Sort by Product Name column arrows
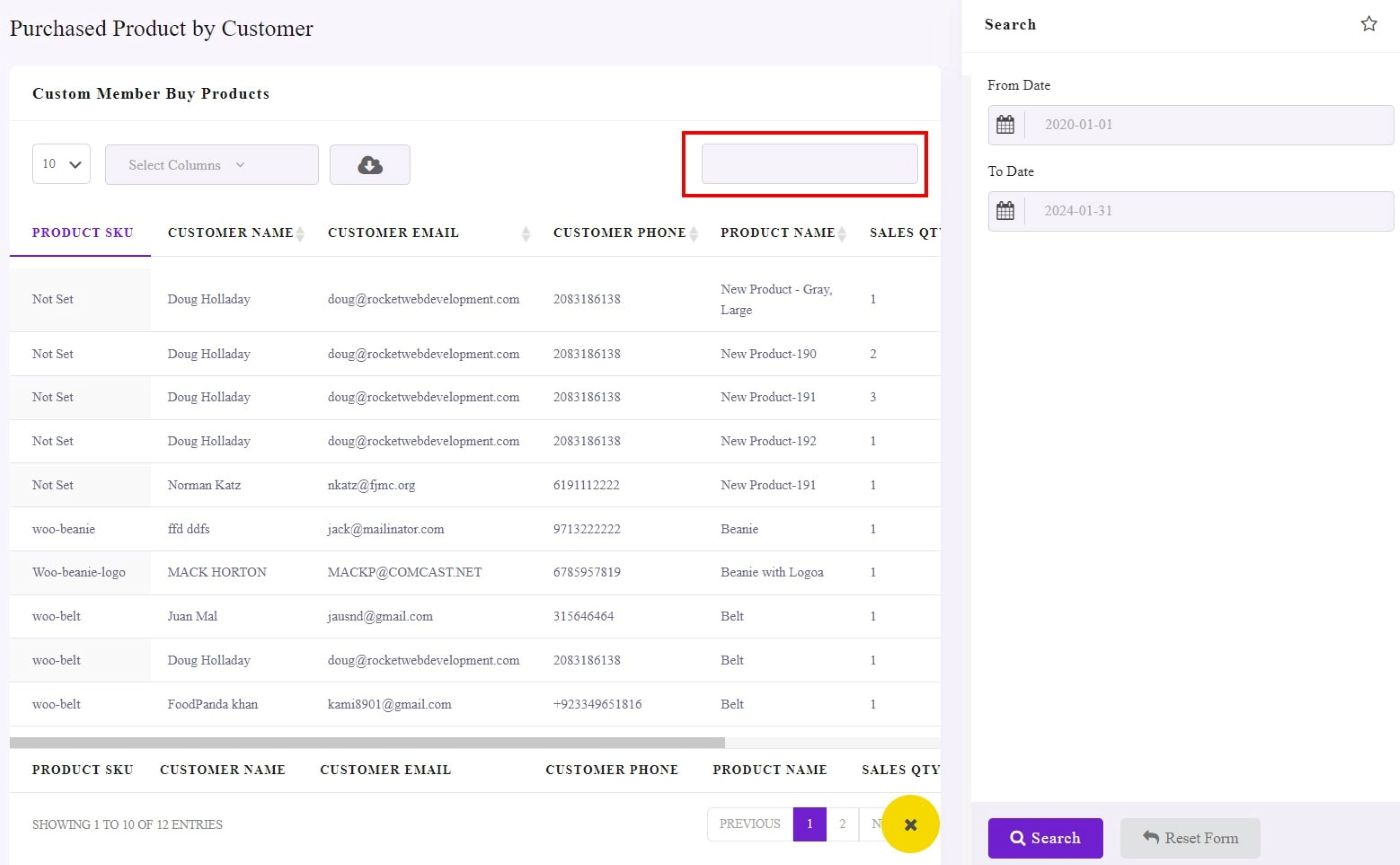 pos(842,233)
